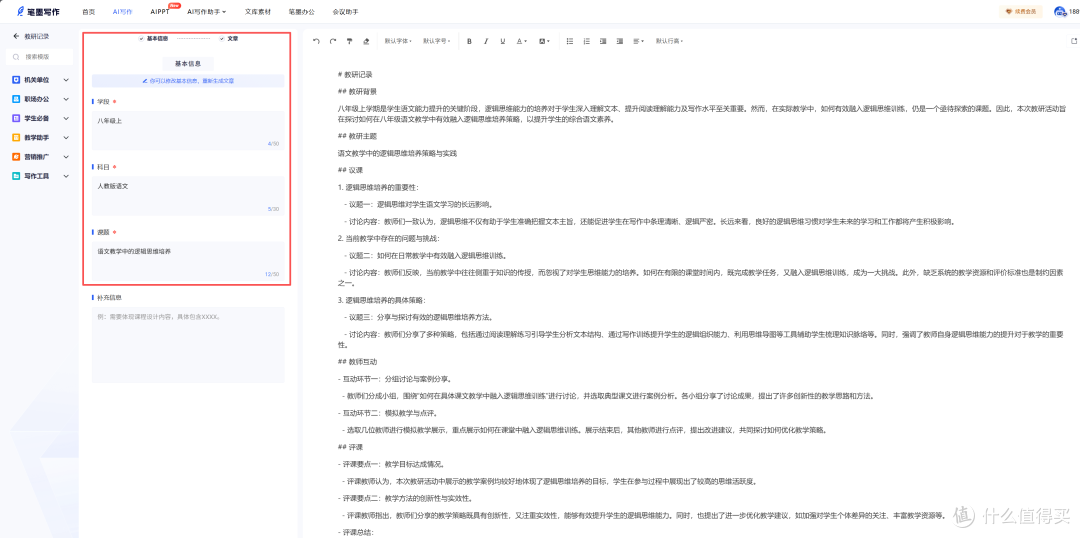Click the 教研记录 breadcrumb title
Screen dimensions: 1080x538
pos(37,36)
